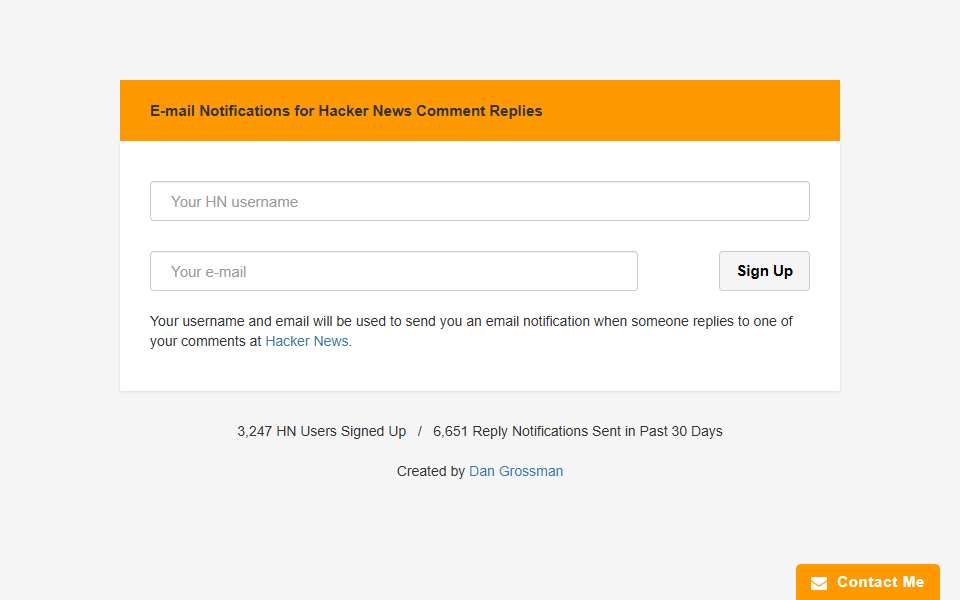Click the Sign Up button
The image size is (960, 600).
[x=764, y=271]
